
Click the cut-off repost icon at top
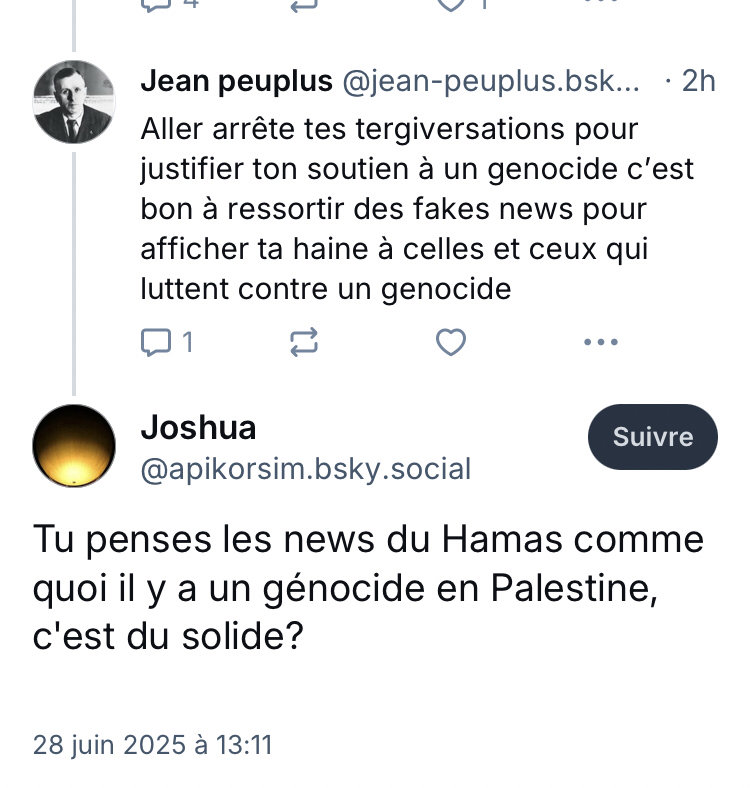pyautogui.click(x=303, y=4)
